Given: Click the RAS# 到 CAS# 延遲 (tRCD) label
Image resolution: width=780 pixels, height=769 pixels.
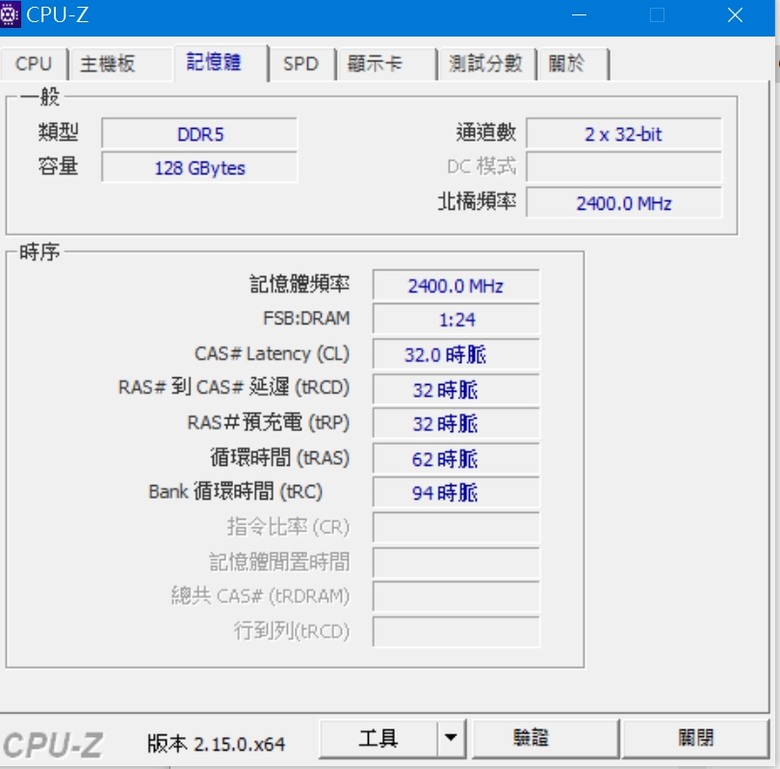Looking at the screenshot, I should (234, 387).
